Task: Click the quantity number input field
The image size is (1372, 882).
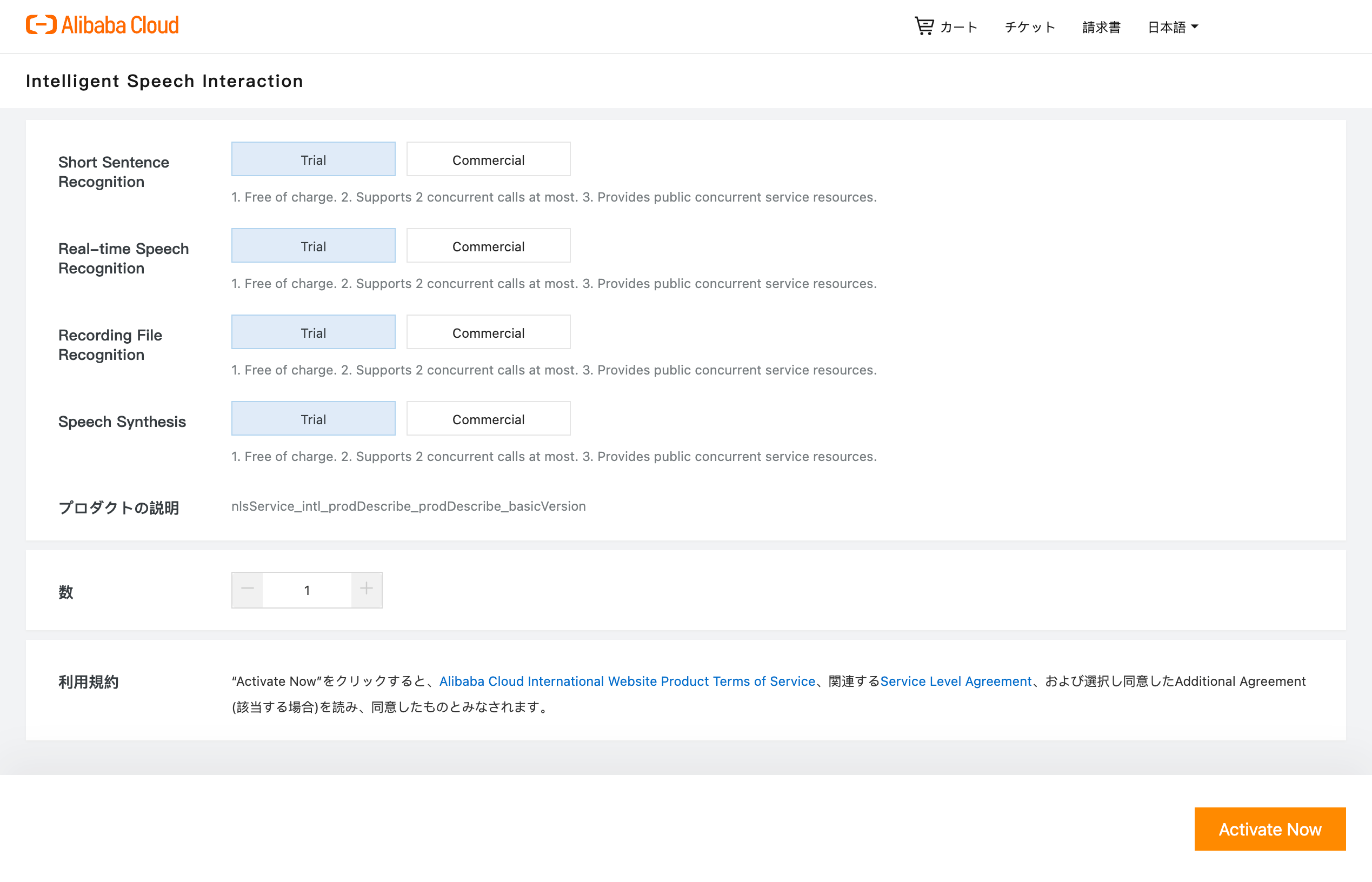Action: click(307, 590)
